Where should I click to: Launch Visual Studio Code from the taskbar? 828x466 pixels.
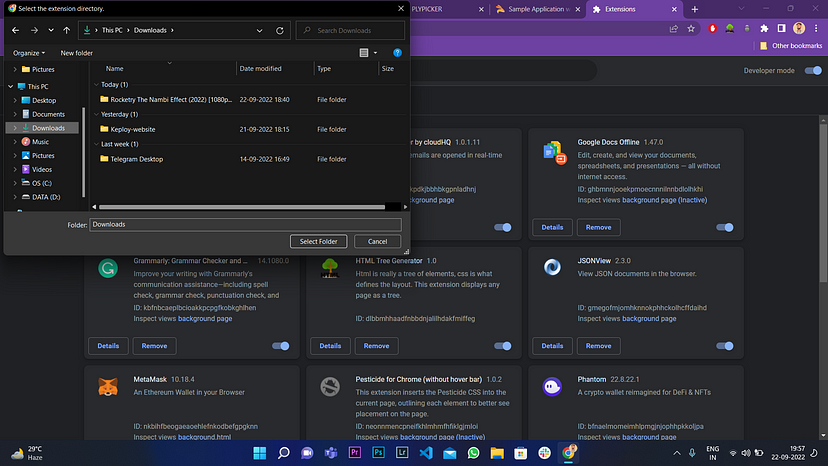(x=426, y=453)
